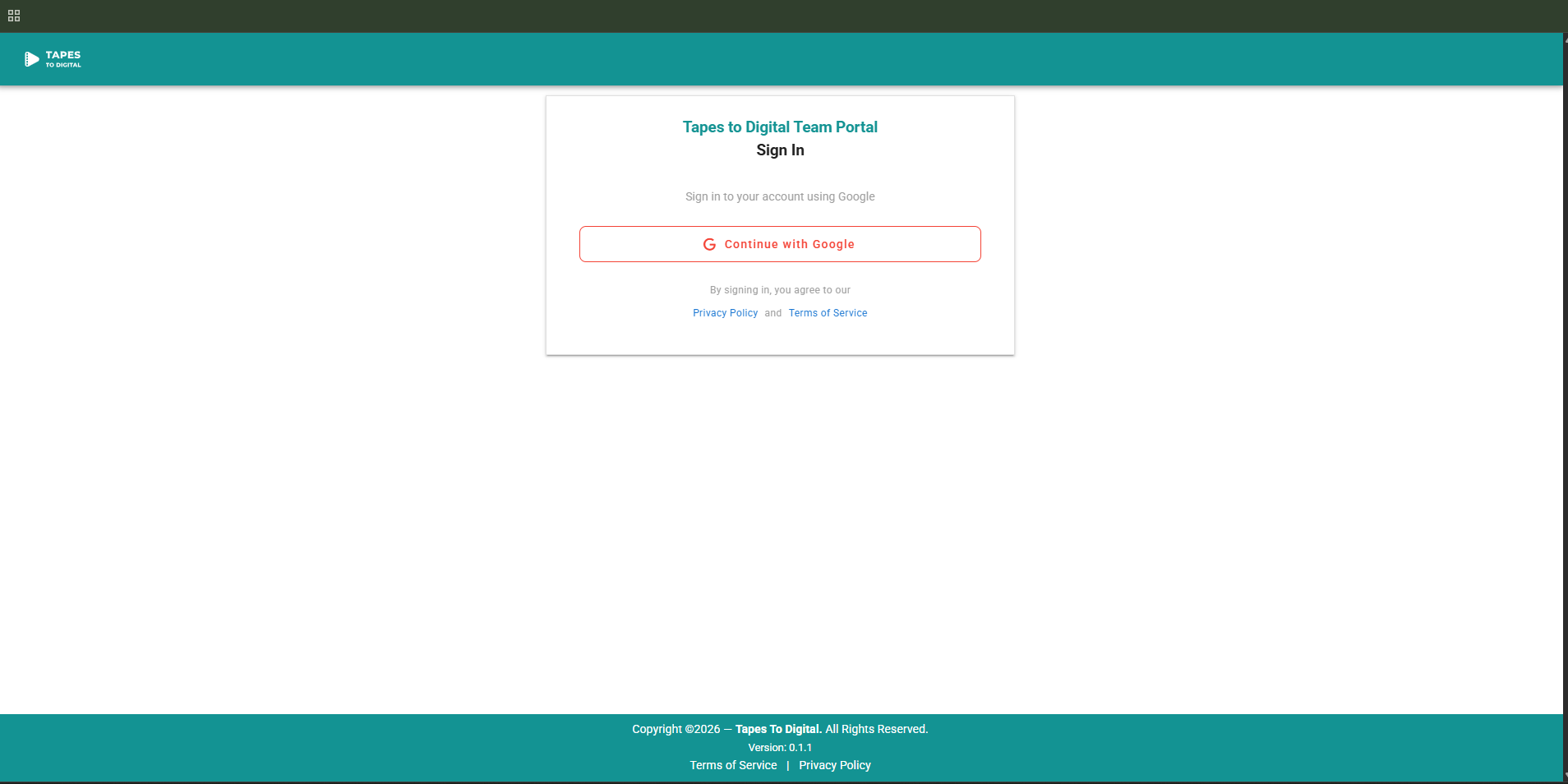The height and width of the screenshot is (784, 1568).
Task: Open Privacy Policy link in sign-in card
Action: (725, 313)
